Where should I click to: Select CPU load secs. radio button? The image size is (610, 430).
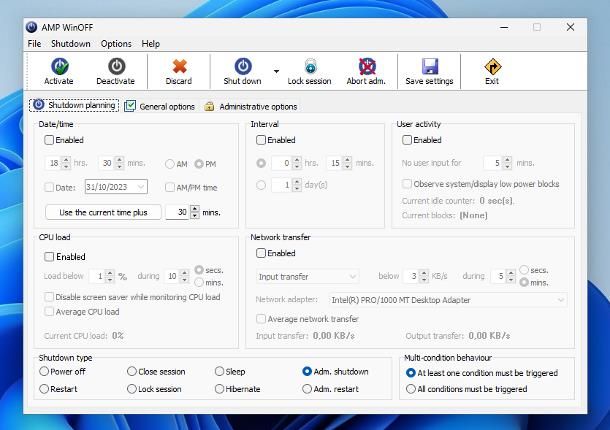199,270
